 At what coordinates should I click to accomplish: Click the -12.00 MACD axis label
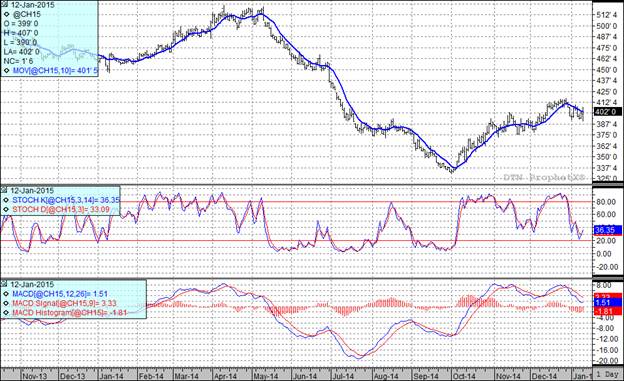point(606,339)
